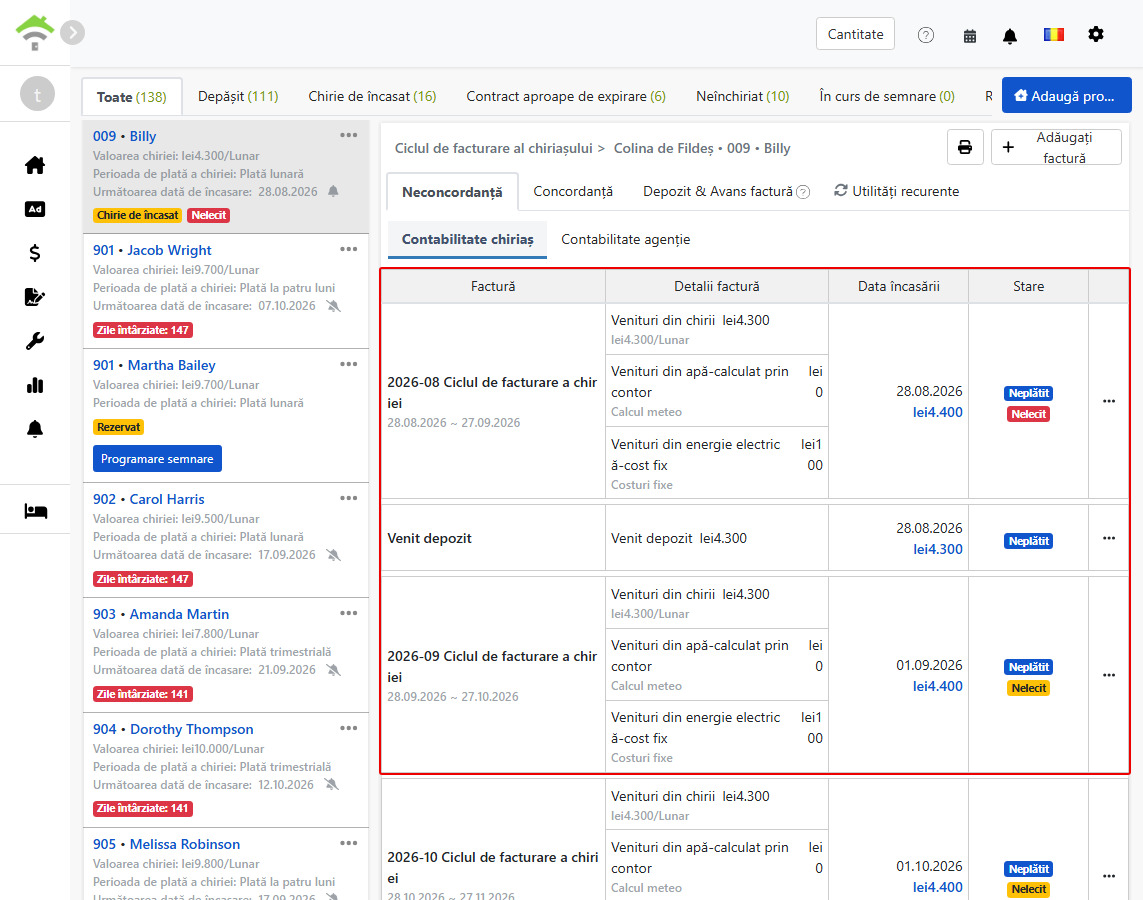1143x900 pixels.
Task: Open tenant link 009 • Billy
Action: tap(125, 136)
